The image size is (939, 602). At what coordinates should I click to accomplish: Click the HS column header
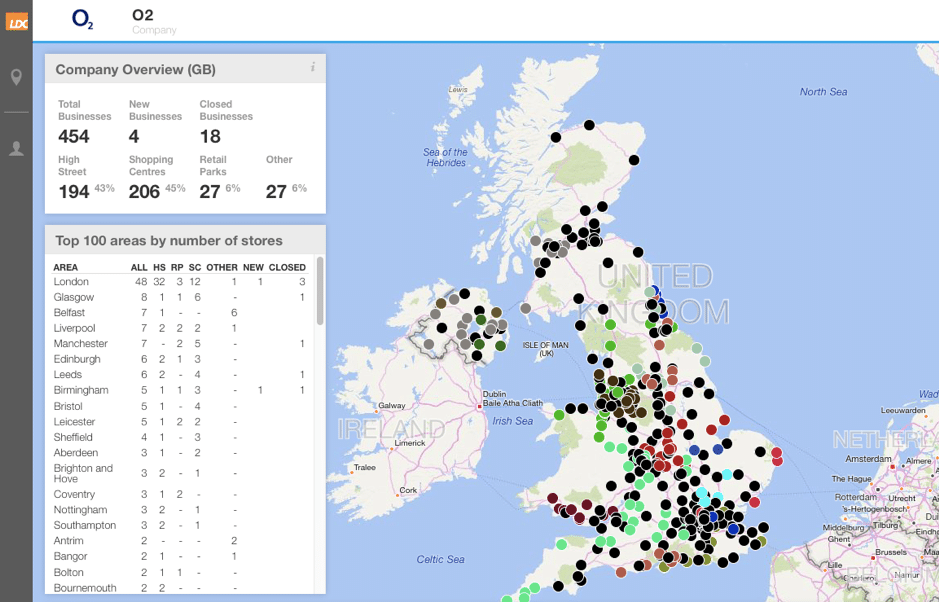click(159, 267)
